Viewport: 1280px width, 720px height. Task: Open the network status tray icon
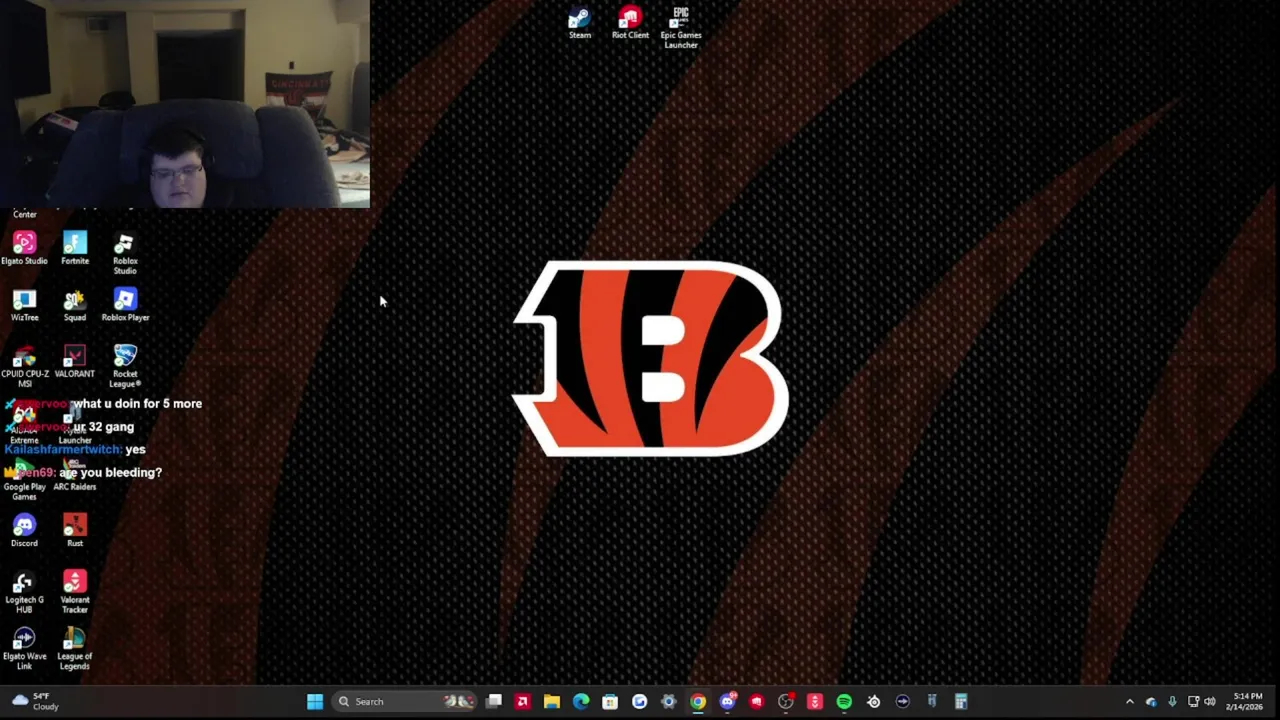coord(1193,701)
